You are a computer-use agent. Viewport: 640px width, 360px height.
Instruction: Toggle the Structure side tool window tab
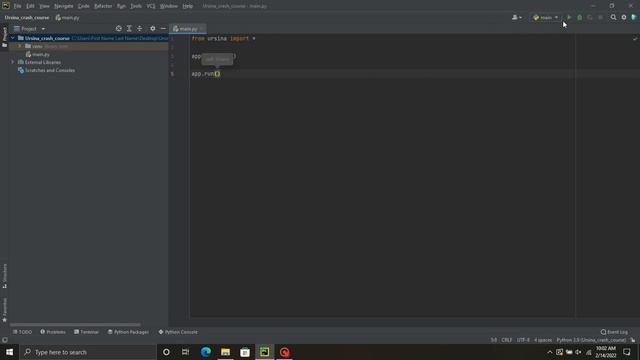click(x=4, y=276)
